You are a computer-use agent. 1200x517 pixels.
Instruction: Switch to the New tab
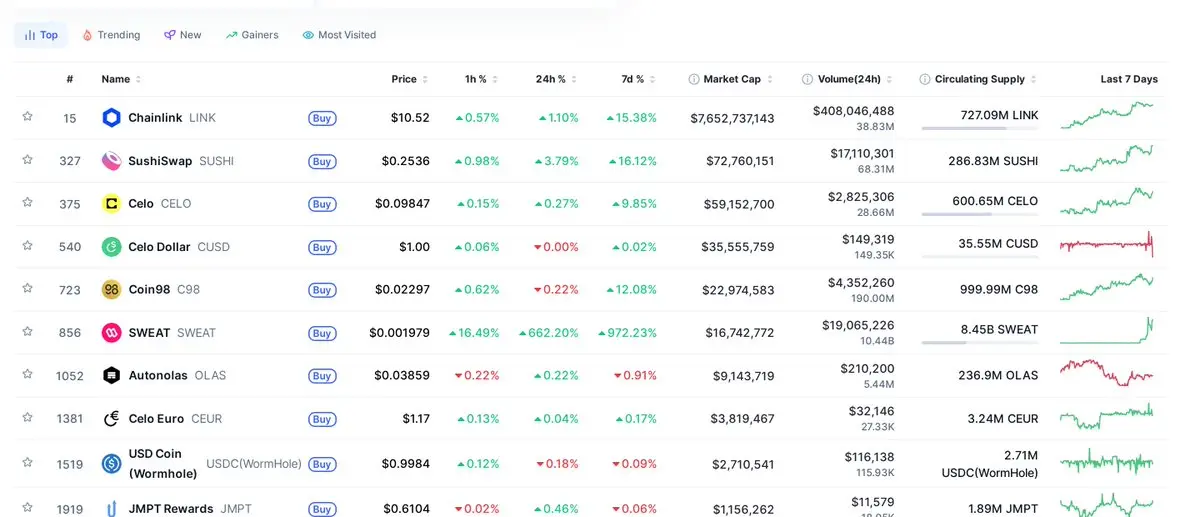tap(183, 35)
